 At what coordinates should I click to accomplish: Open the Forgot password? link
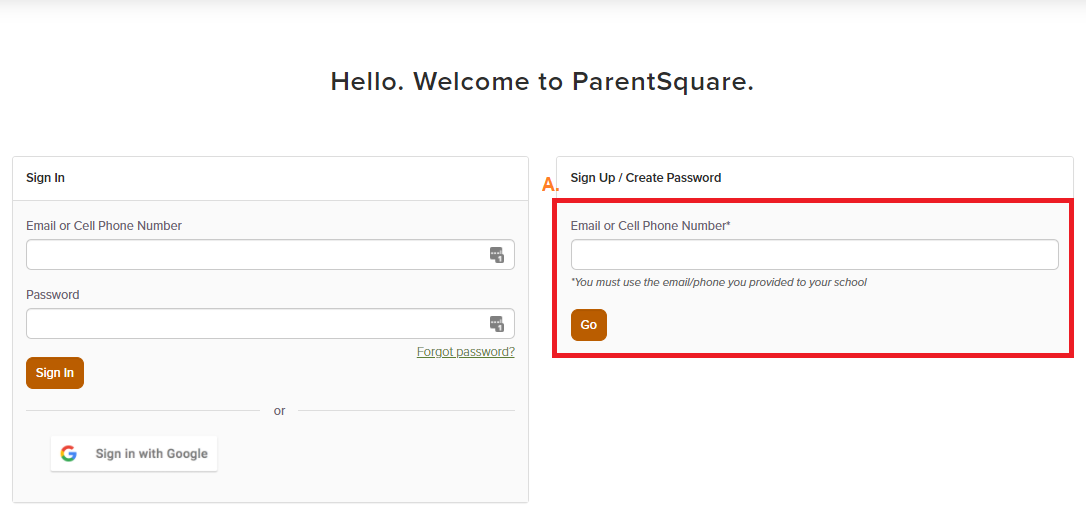(x=465, y=352)
